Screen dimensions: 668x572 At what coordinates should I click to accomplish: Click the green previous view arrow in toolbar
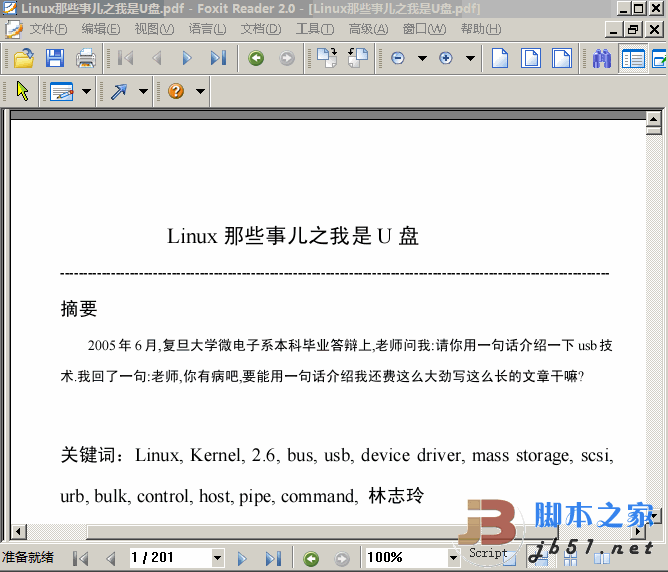click(x=256, y=58)
